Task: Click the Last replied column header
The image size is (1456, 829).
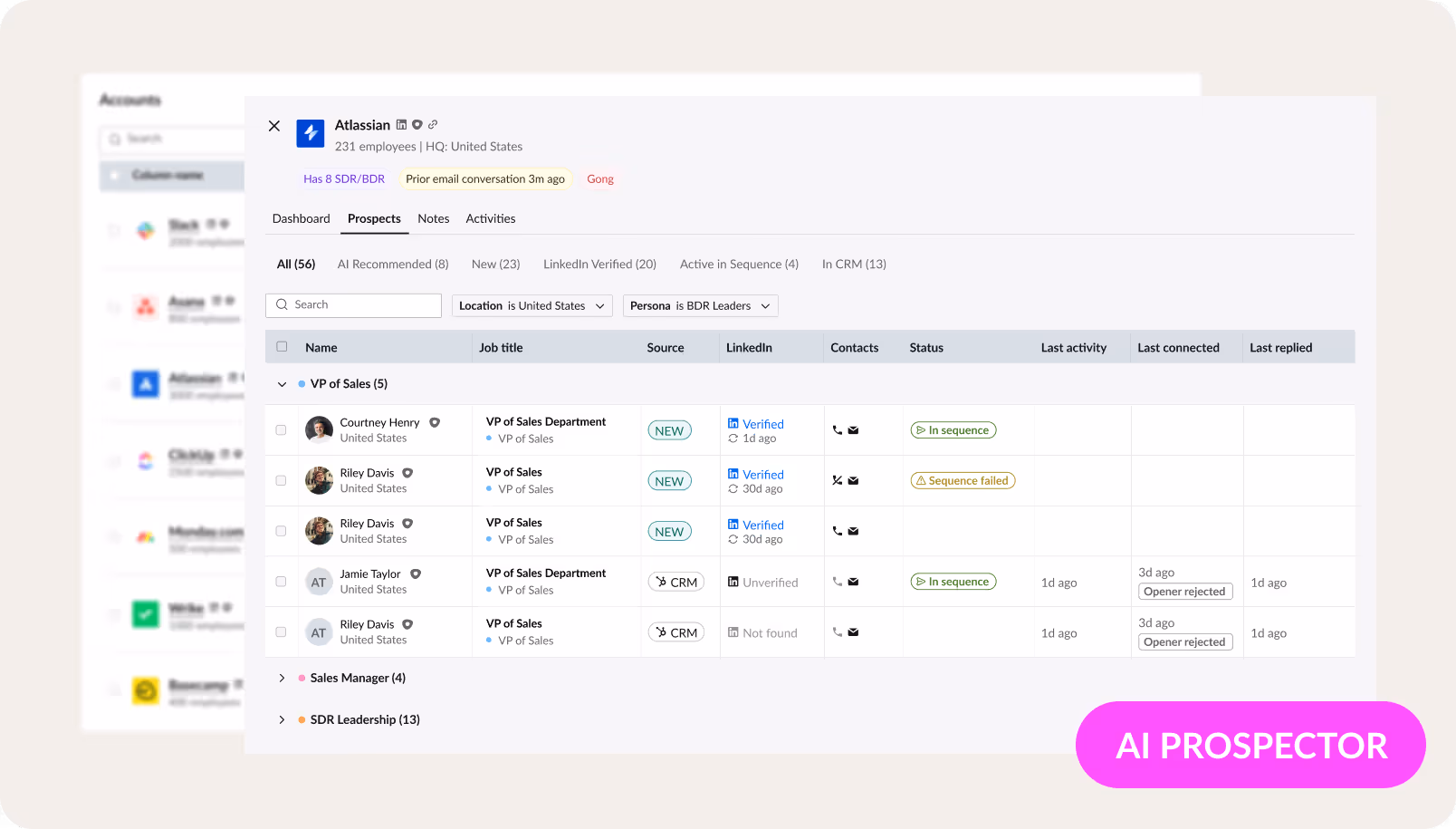Action: coord(1280,348)
